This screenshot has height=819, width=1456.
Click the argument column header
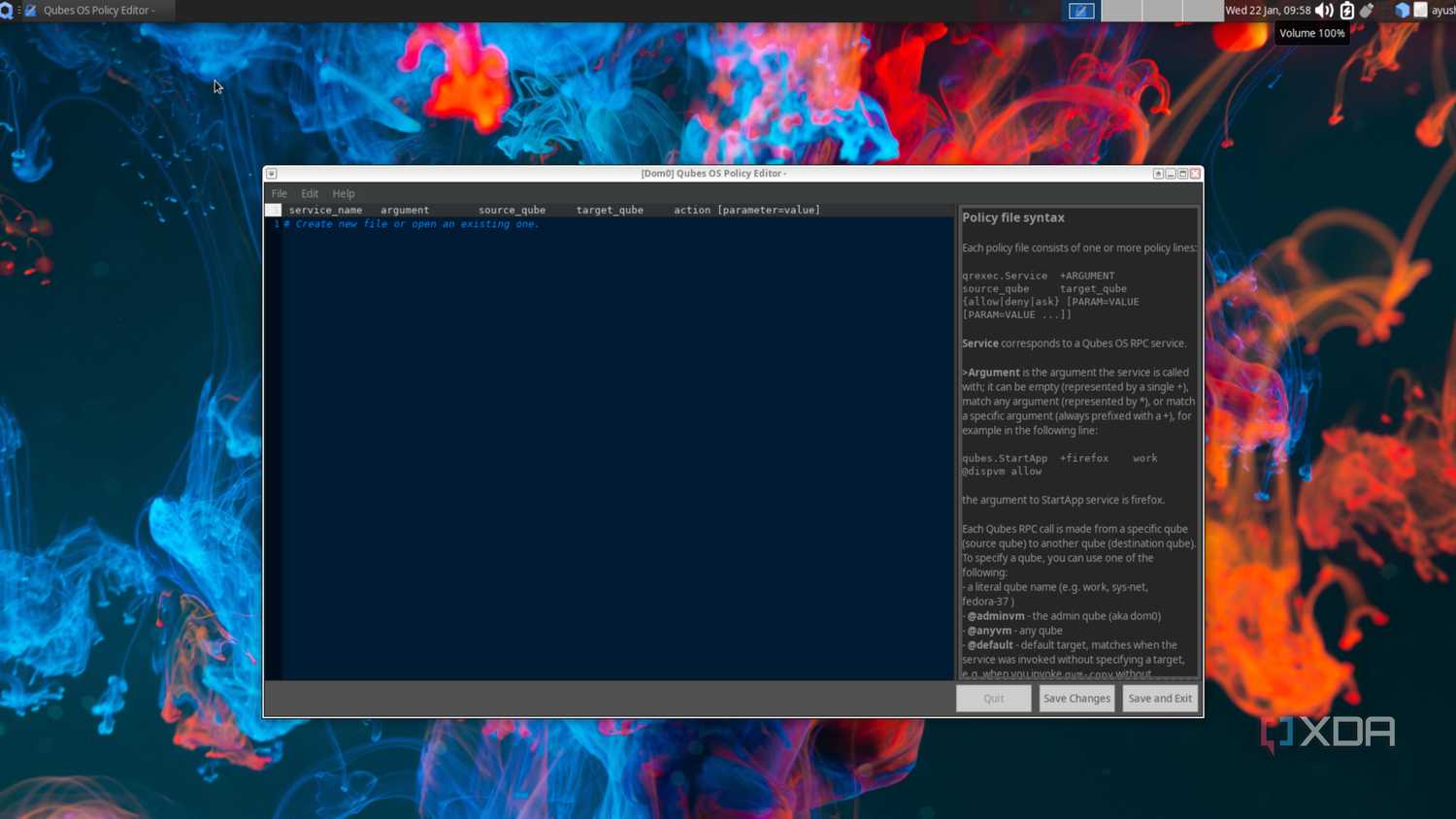(x=405, y=210)
